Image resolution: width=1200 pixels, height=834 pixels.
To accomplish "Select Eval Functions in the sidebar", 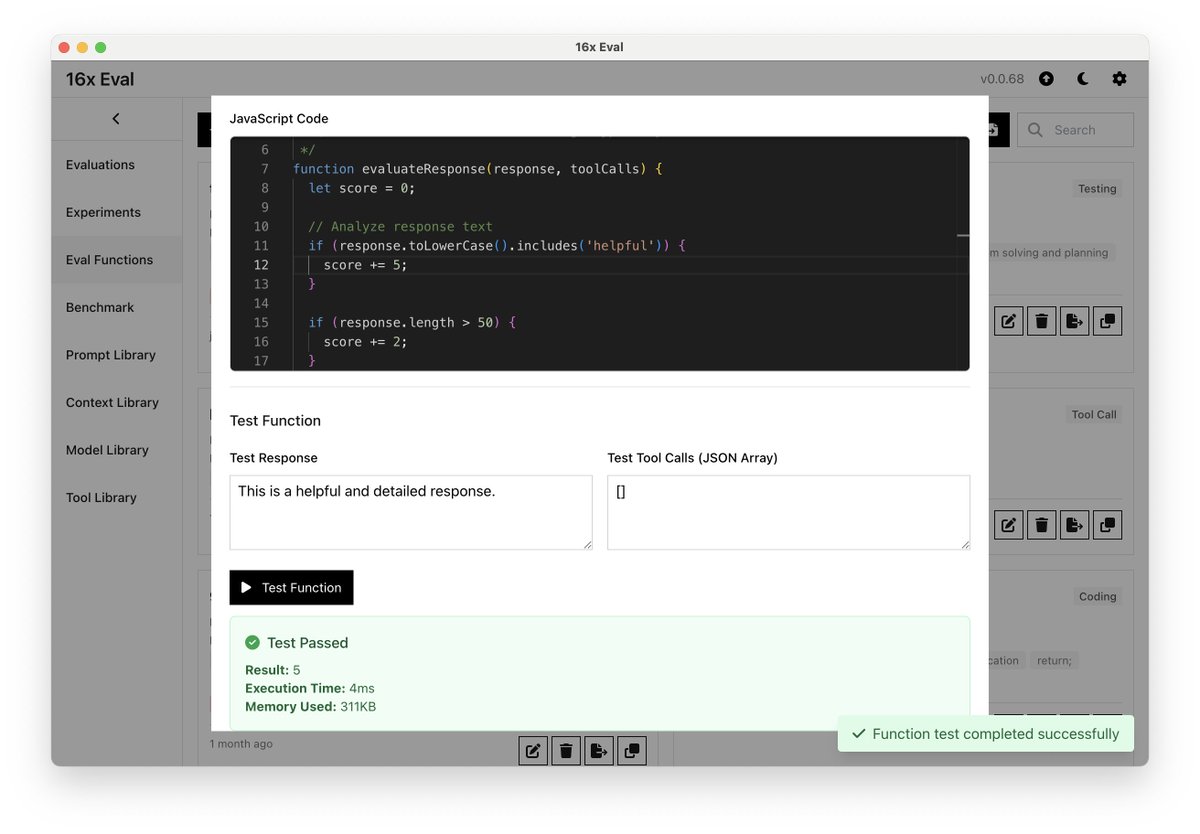I will point(109,260).
